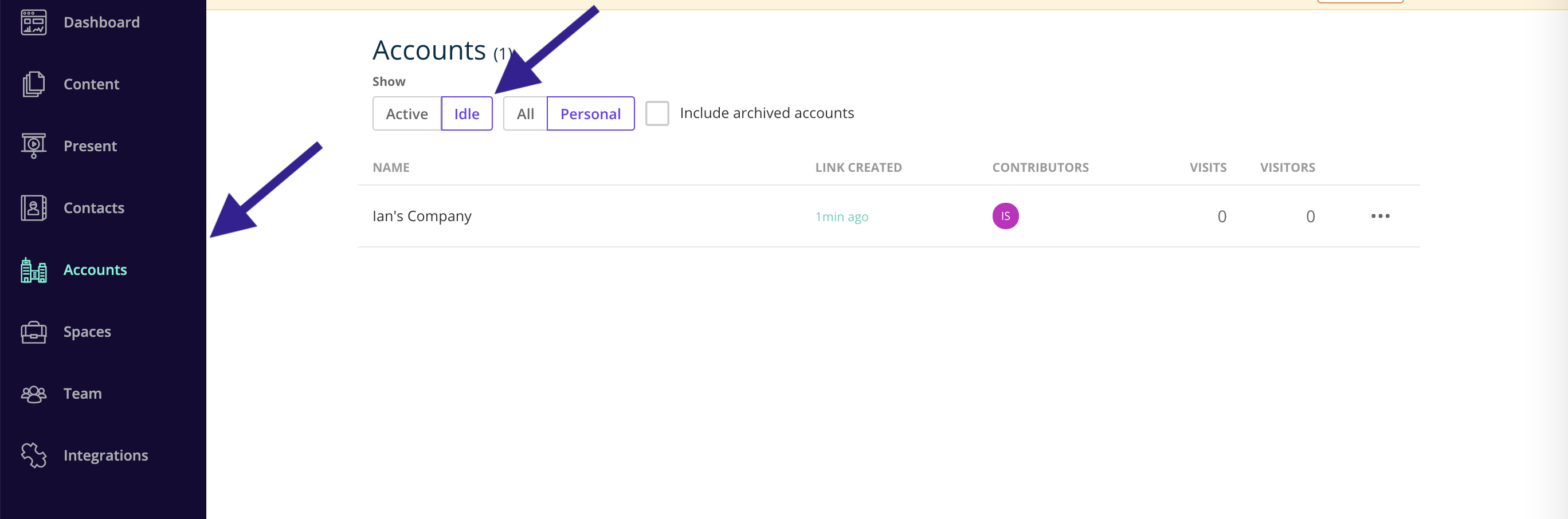Enable Include archived accounts checkbox
The width and height of the screenshot is (1568, 519).
[657, 113]
